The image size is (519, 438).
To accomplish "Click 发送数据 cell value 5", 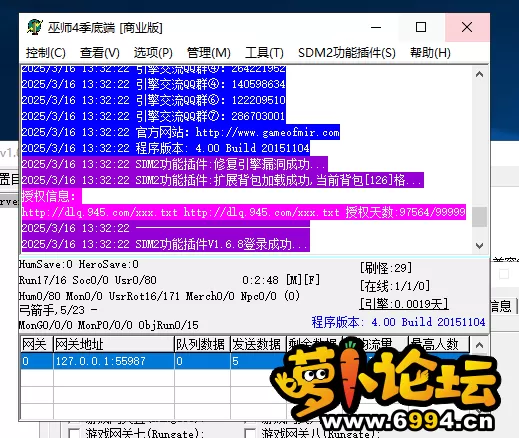I will [x=258, y=361].
